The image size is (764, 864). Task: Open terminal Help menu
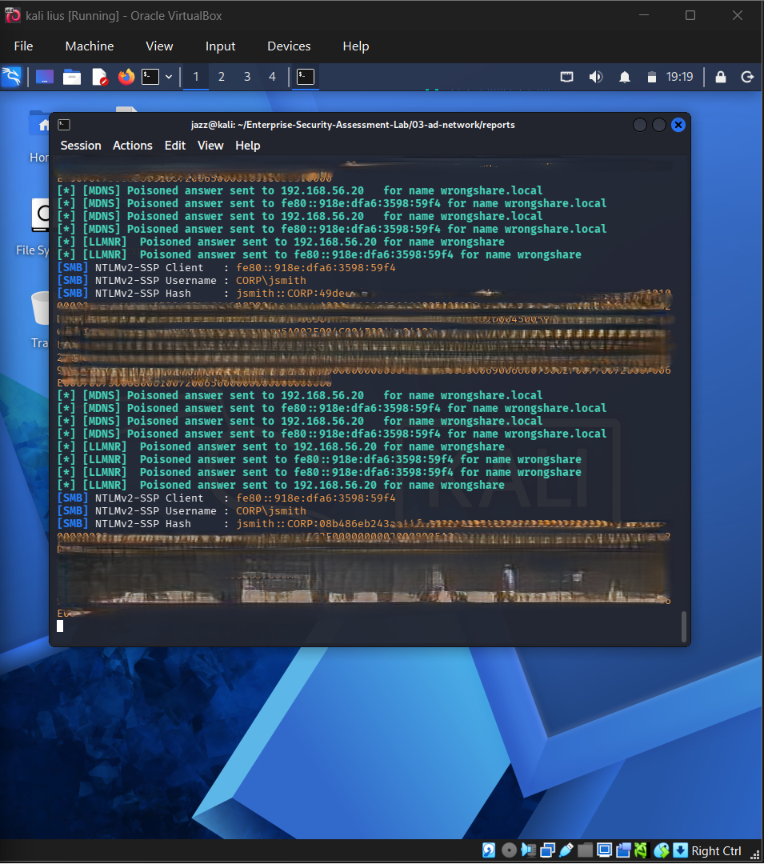(248, 145)
